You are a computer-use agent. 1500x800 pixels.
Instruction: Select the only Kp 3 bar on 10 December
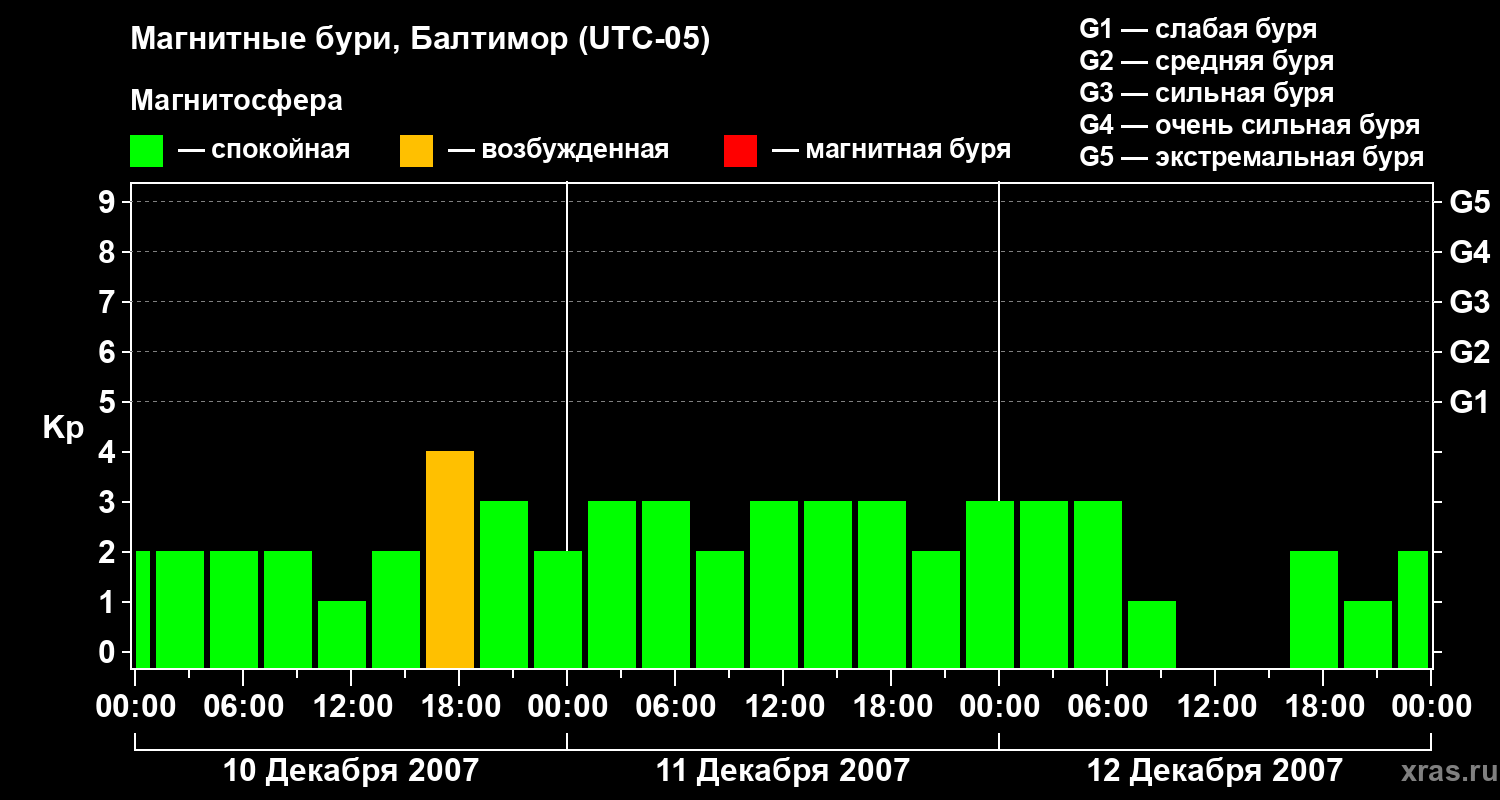pos(504,585)
